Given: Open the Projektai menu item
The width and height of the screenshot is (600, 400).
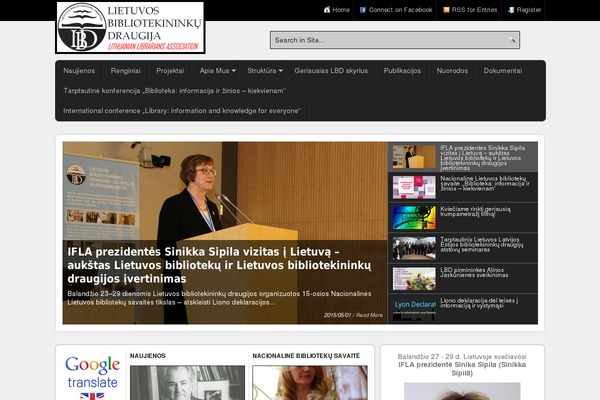Looking at the screenshot, I should 170,71.
